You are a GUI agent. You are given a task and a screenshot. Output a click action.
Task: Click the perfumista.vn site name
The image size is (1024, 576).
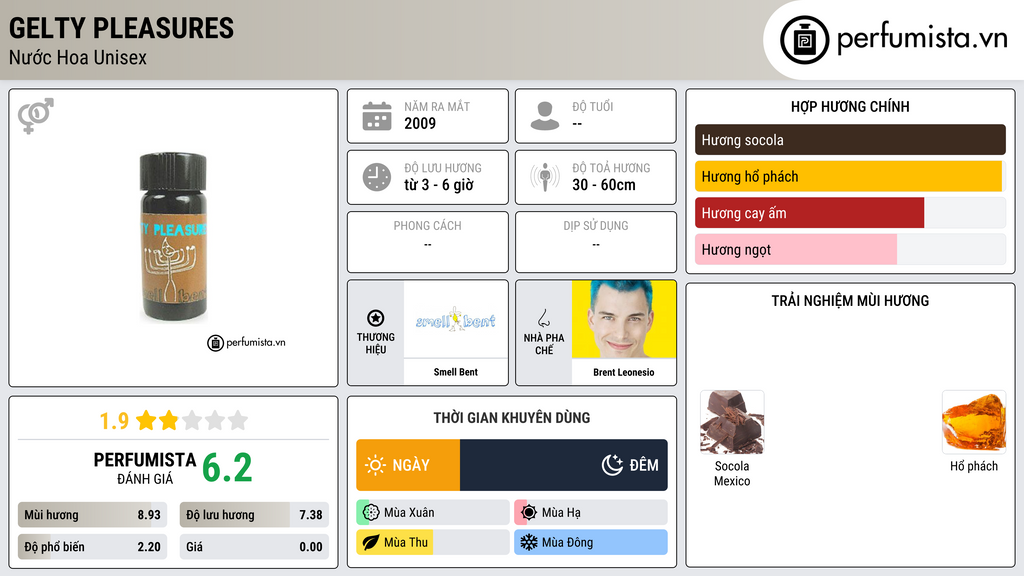click(x=922, y=39)
